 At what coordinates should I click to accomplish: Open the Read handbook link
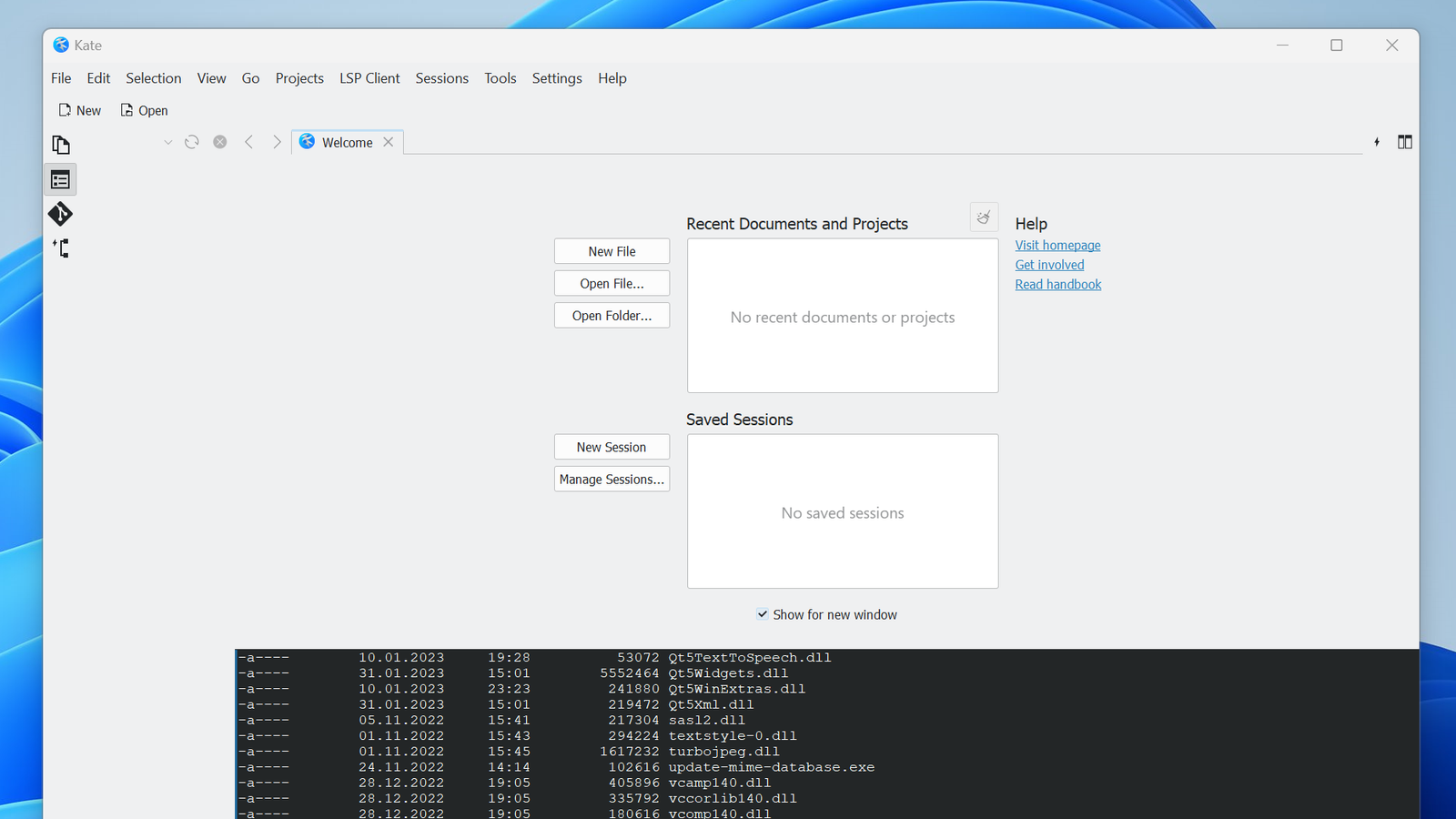(x=1057, y=284)
